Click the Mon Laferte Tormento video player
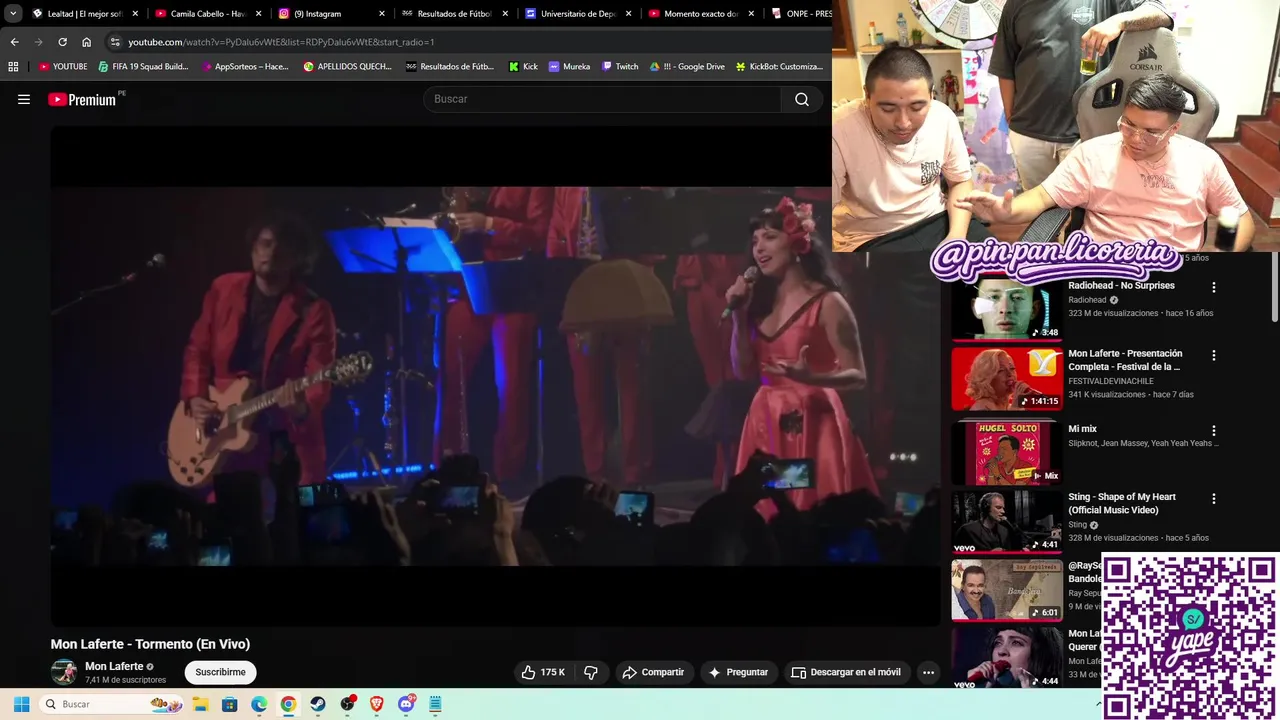Image resolution: width=1280 pixels, height=720 pixels. click(495, 376)
